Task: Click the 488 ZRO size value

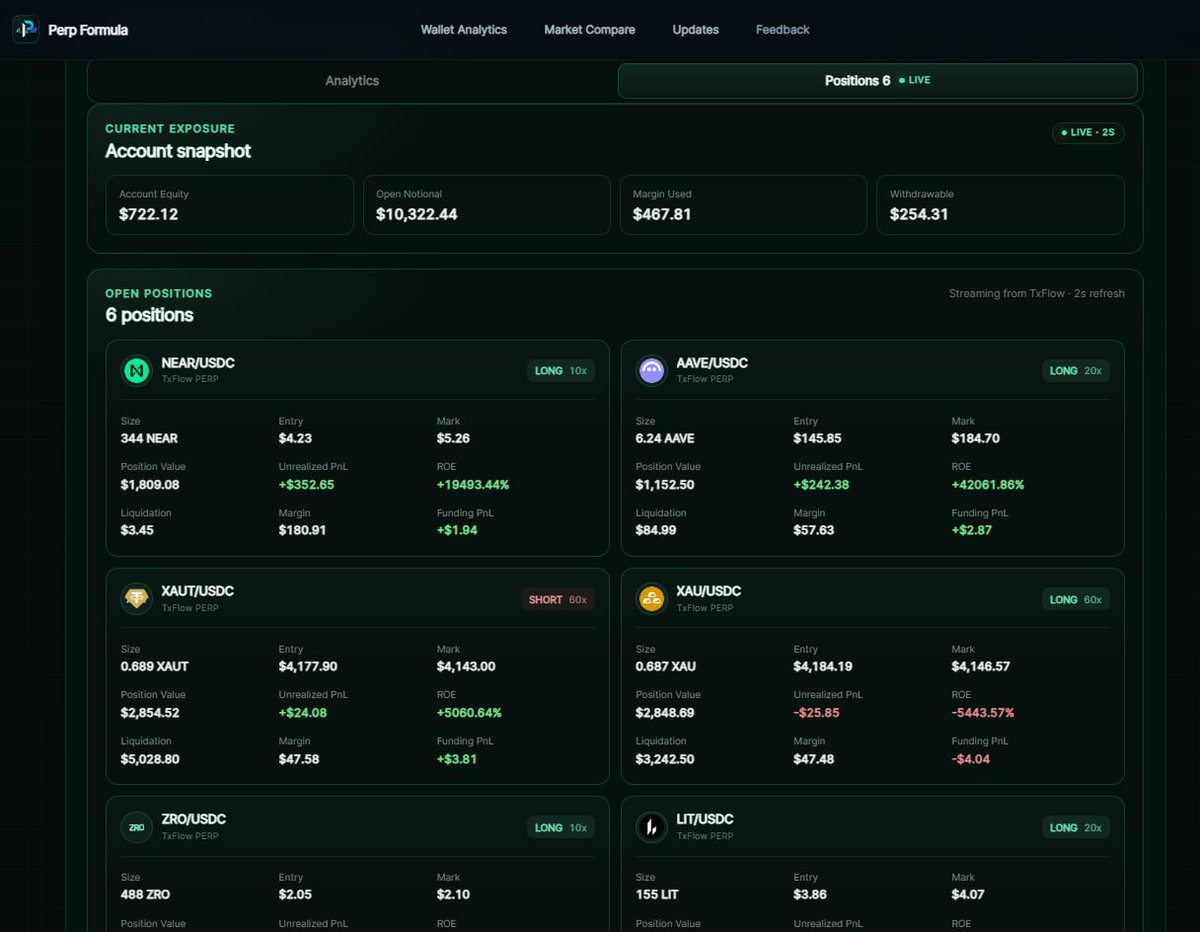Action: click(146, 894)
